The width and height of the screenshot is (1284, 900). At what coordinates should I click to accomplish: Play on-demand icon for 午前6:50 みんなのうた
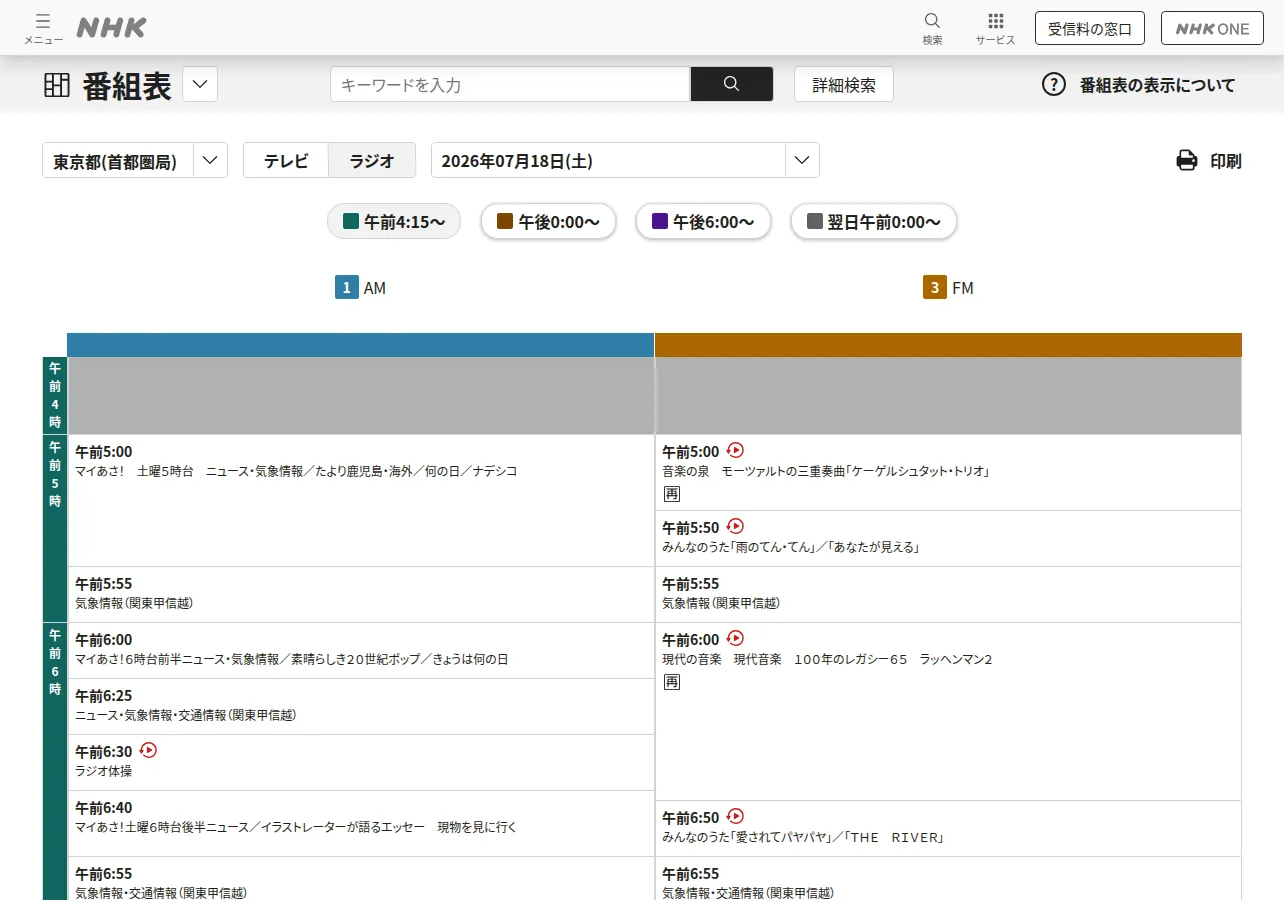pyautogui.click(x=735, y=816)
